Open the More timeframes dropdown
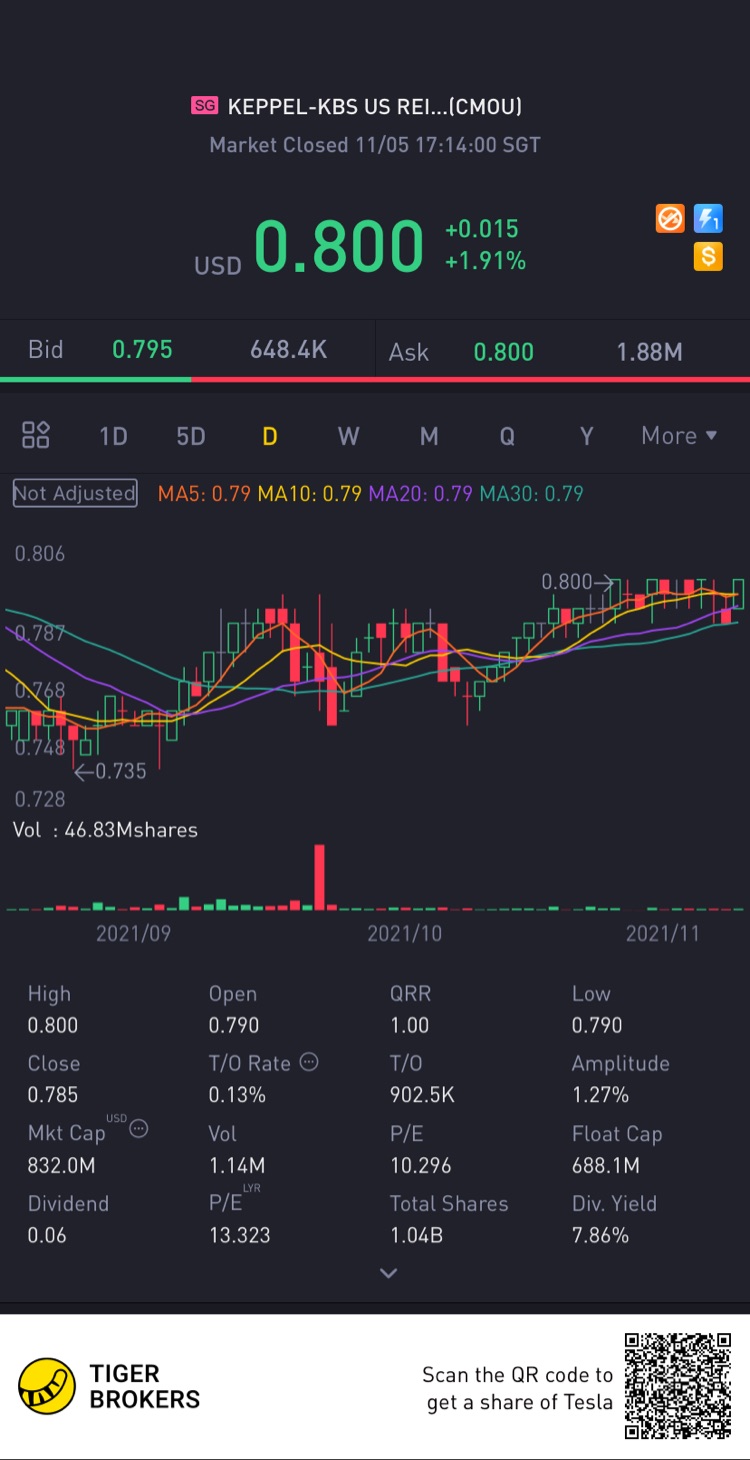This screenshot has height=1460, width=750. tap(680, 436)
